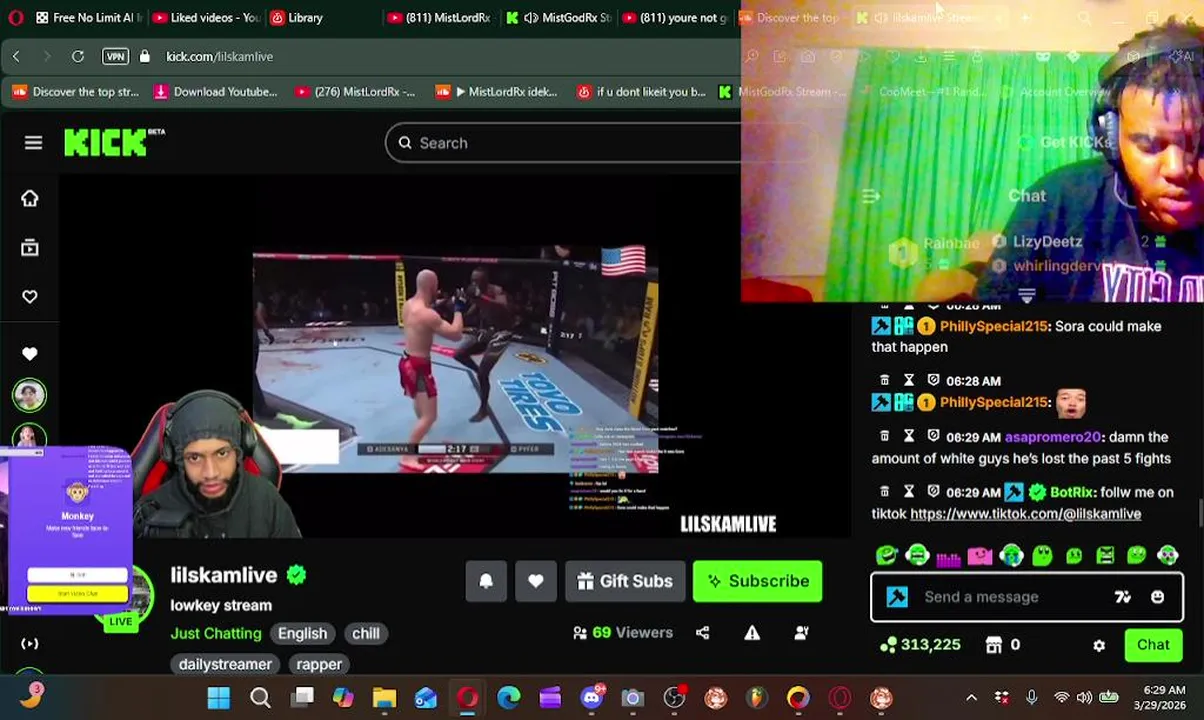This screenshot has height=720, width=1204.
Task: Pick the pink square emote in the emote row
Action: coord(980,555)
